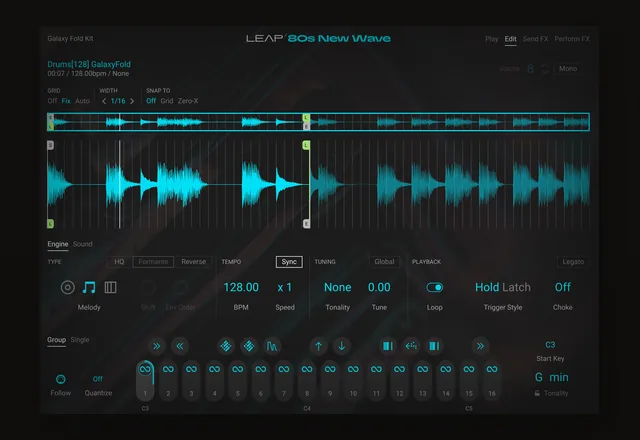640x440 pixels.
Task: Toggle the Global tuning button
Action: click(x=384, y=262)
